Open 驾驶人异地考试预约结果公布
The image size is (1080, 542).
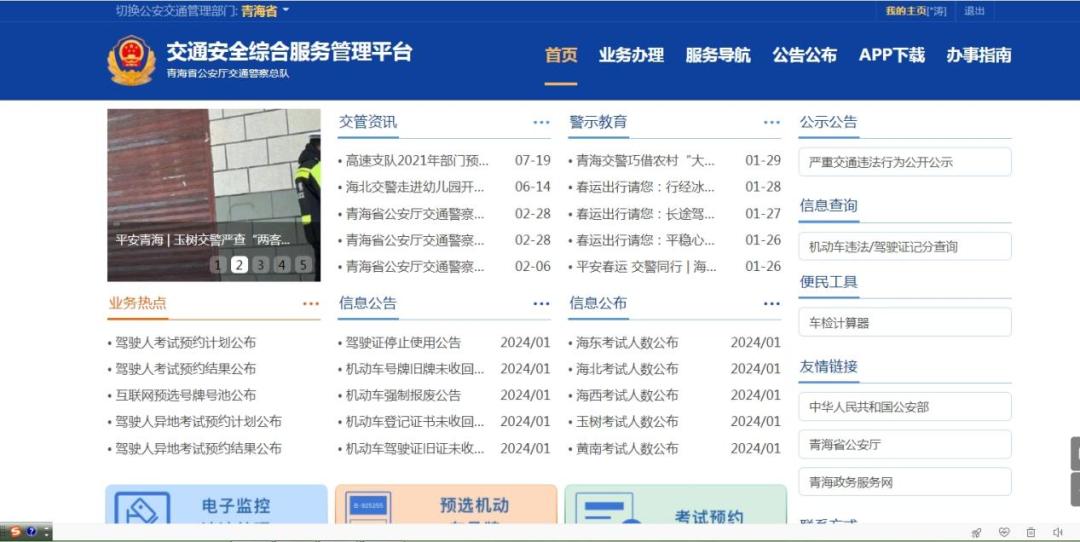(198, 449)
